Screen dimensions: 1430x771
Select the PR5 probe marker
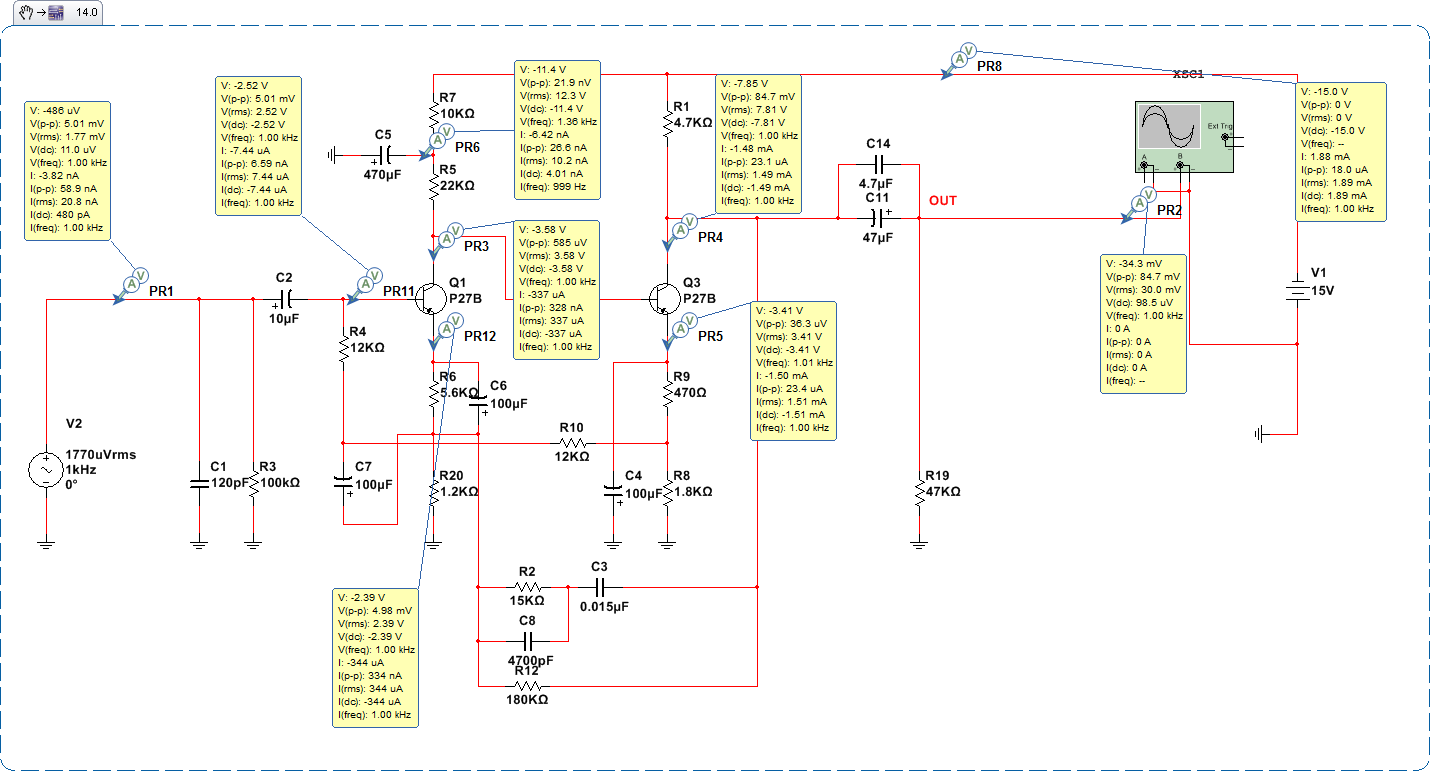[x=678, y=330]
